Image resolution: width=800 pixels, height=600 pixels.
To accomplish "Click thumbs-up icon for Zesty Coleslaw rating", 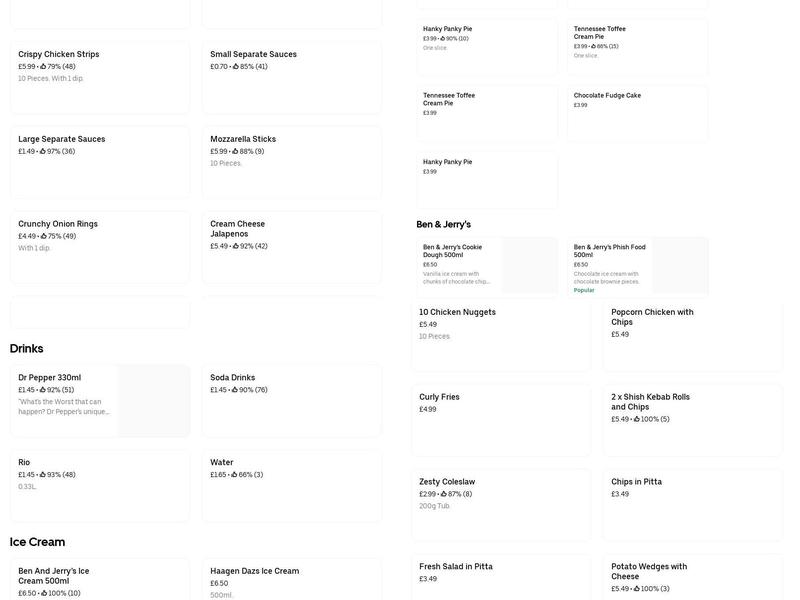I will tap(444, 494).
